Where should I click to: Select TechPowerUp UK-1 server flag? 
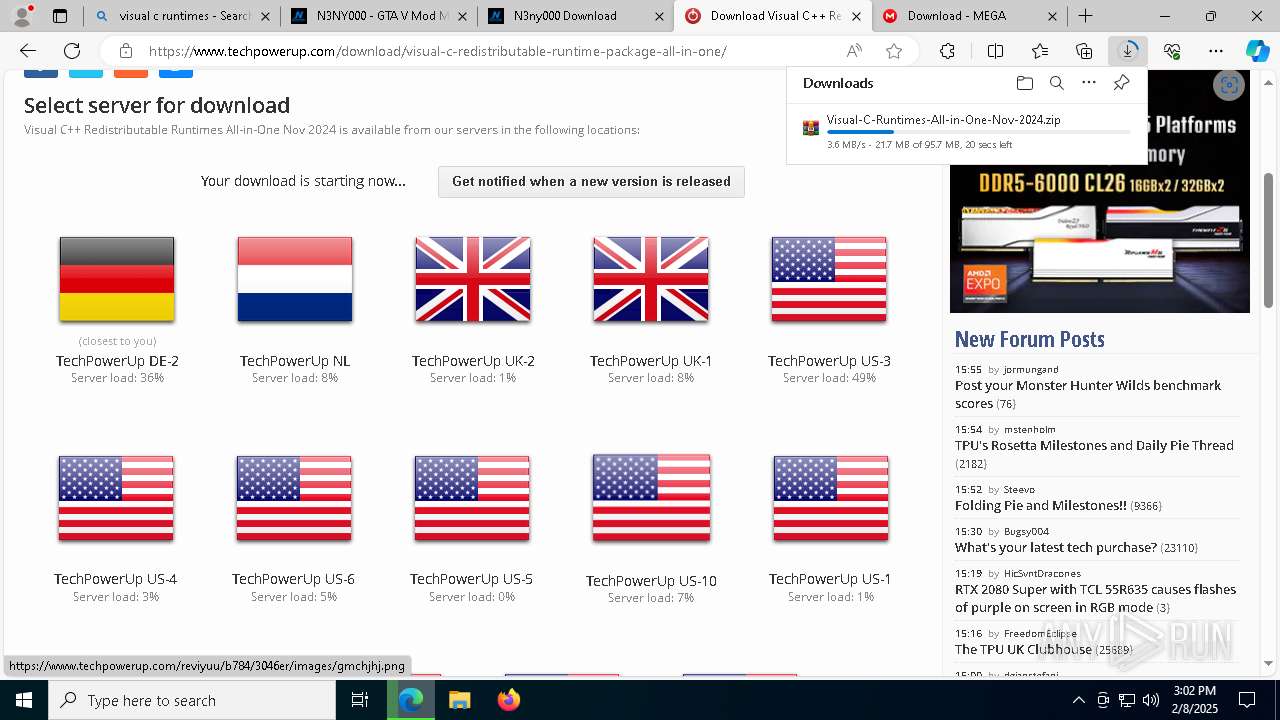(x=651, y=279)
